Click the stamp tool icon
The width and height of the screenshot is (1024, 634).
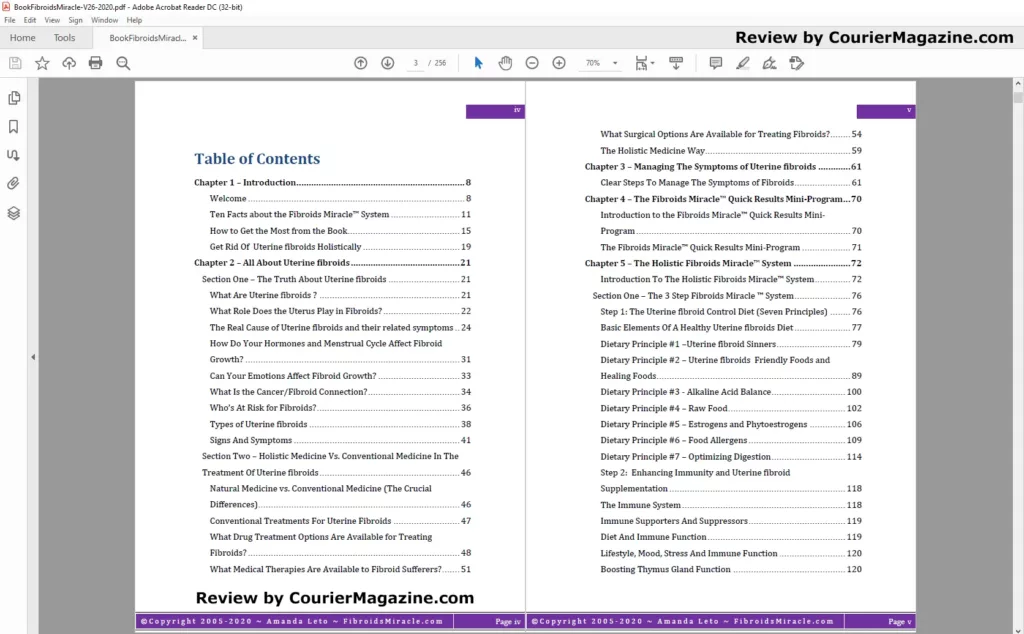796,63
